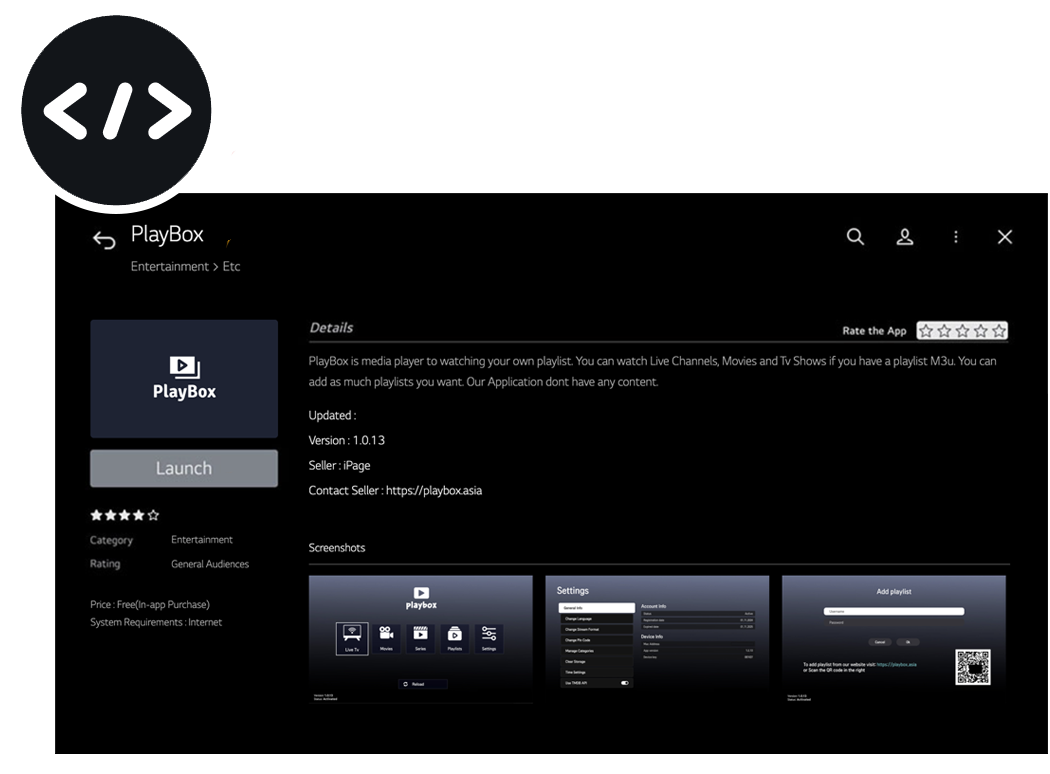Open the playbox home screen screenshot
Image resolution: width=1050 pixels, height=774 pixels.
click(x=421, y=639)
